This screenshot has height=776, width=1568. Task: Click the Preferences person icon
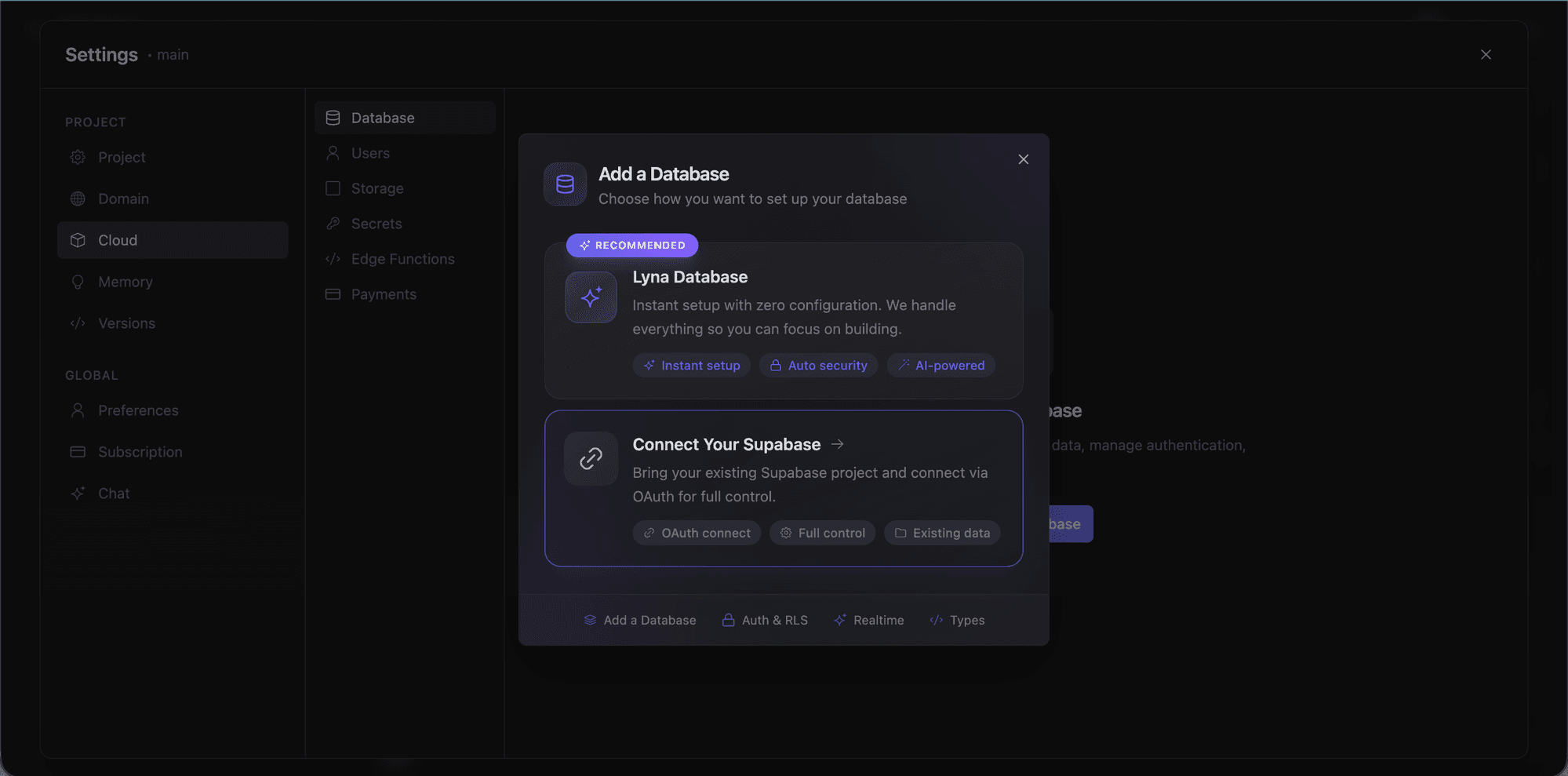coord(78,410)
